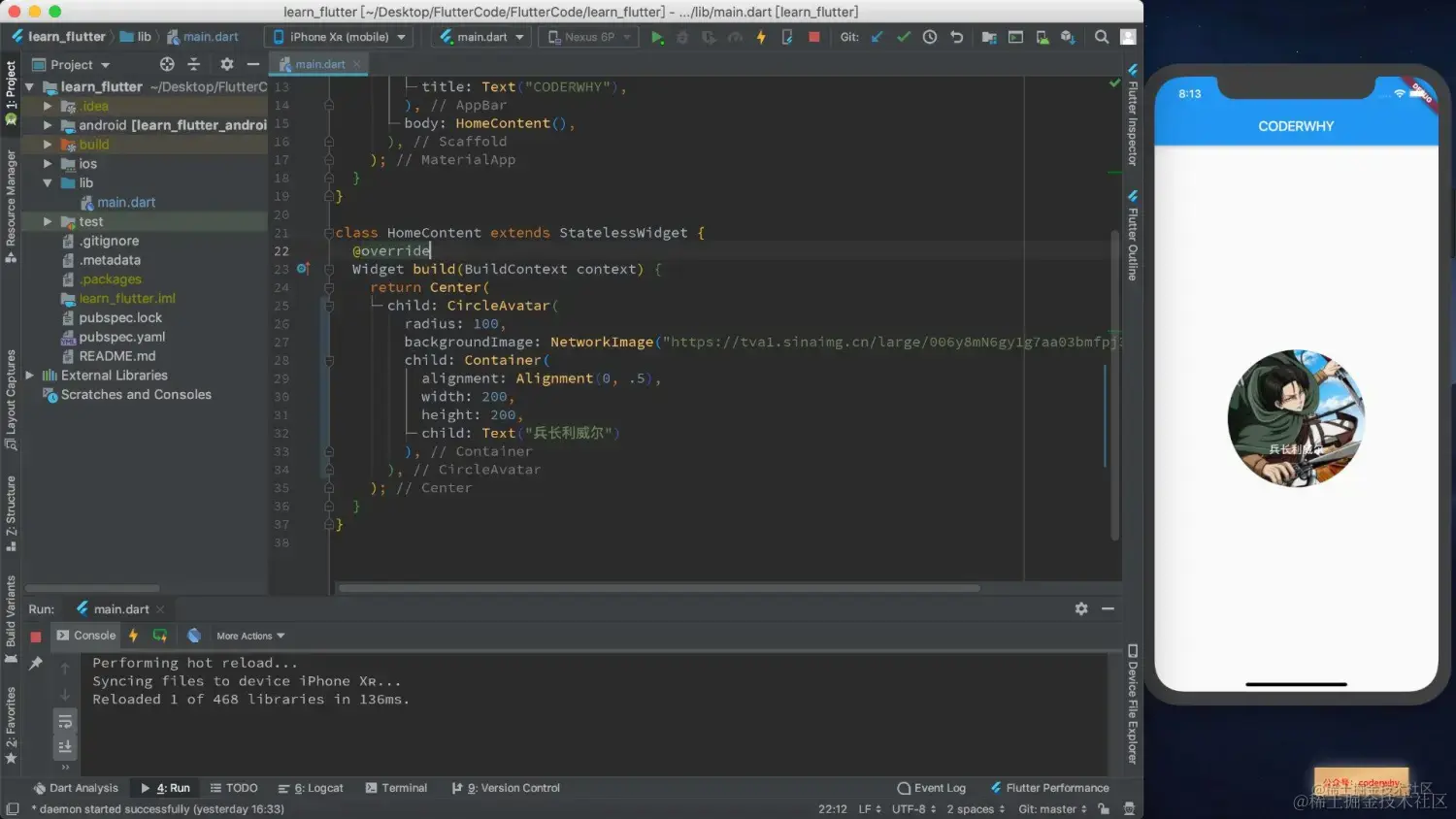Commit changes with green checkmark
The width and height of the screenshot is (1456, 819).
[x=904, y=37]
